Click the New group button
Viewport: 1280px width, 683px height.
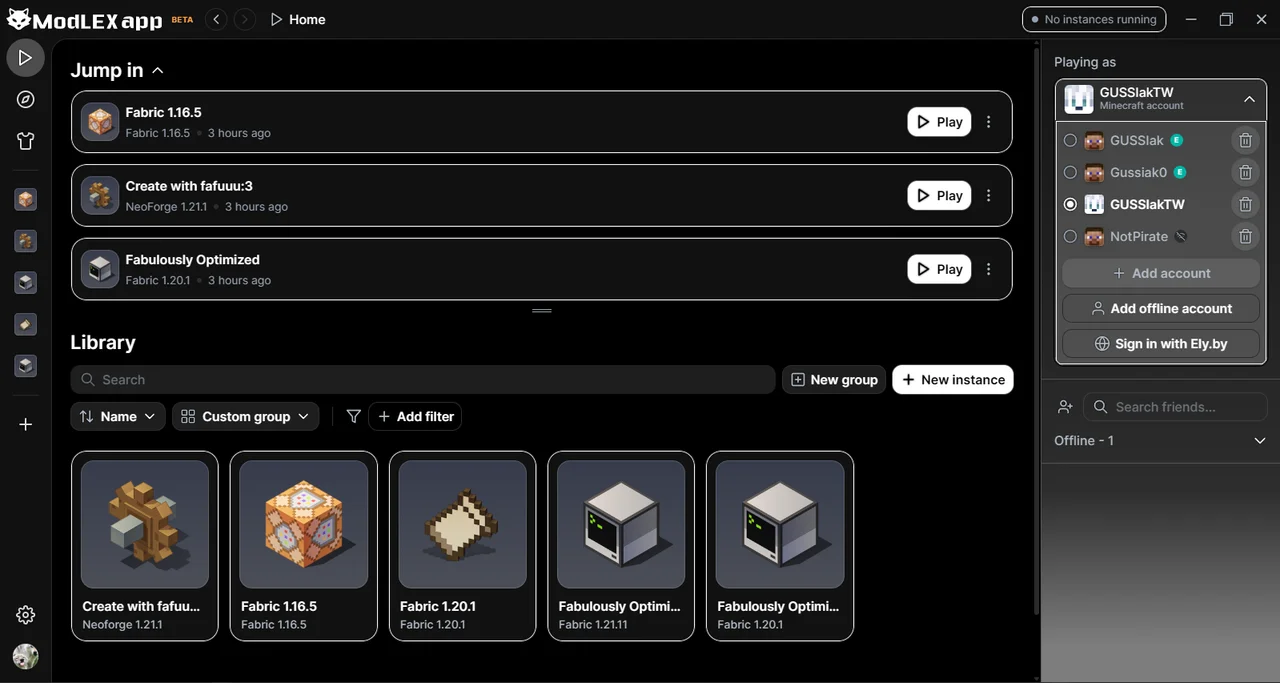coord(834,380)
